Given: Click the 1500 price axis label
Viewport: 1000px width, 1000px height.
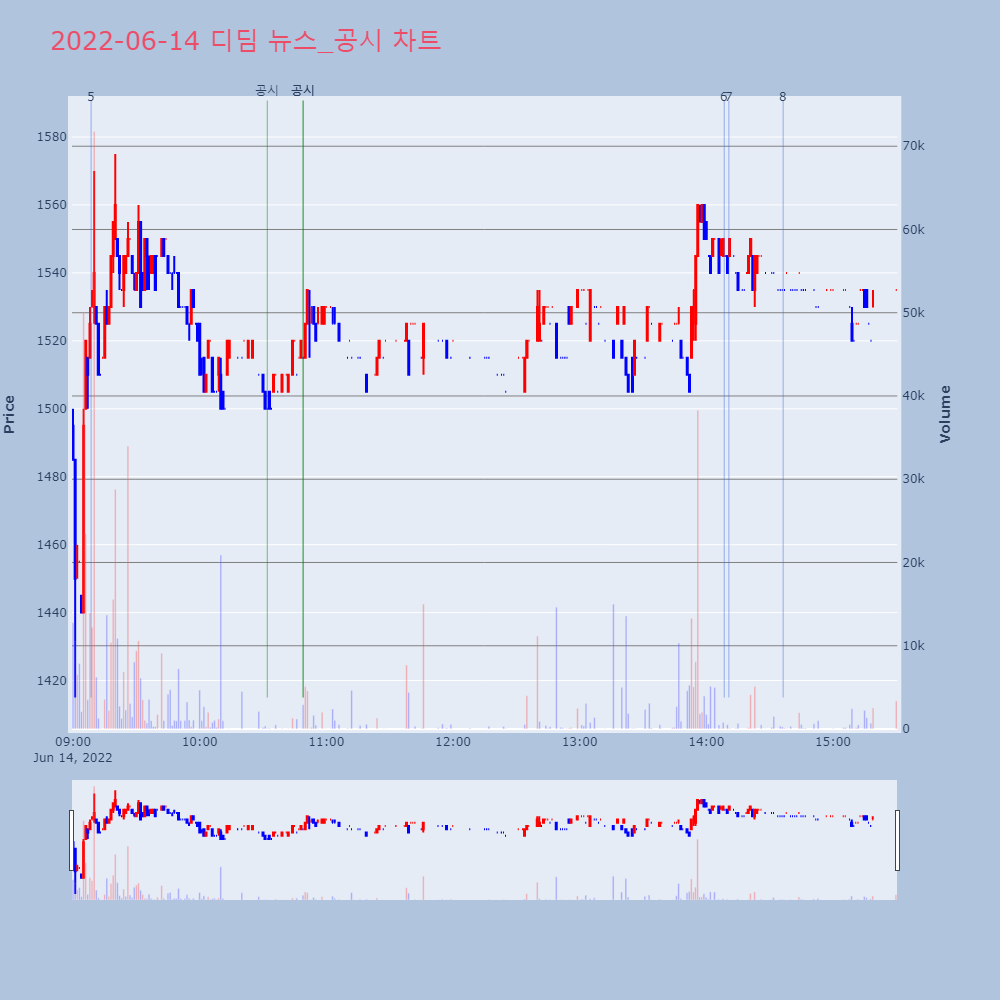Looking at the screenshot, I should click(52, 409).
